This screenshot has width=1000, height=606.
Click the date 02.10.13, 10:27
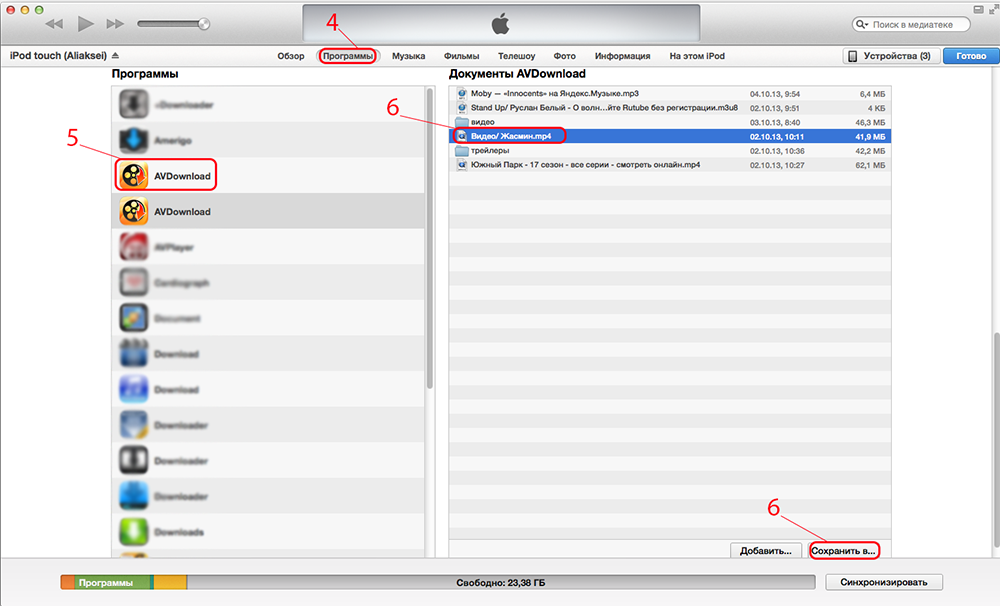coord(777,165)
